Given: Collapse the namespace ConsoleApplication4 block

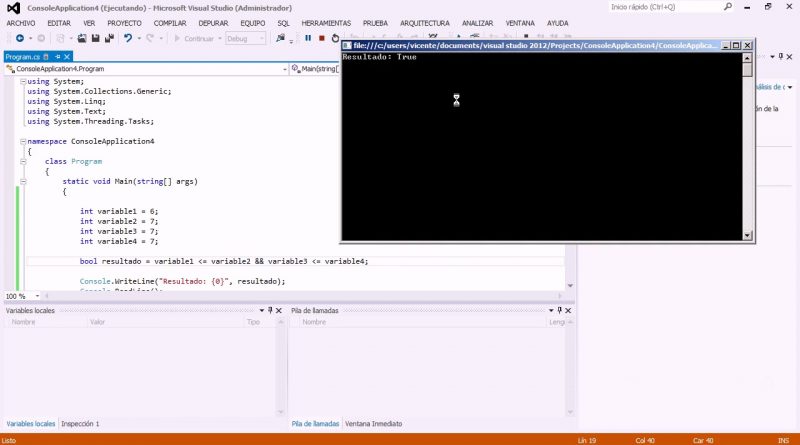Looking at the screenshot, I should coord(23,141).
